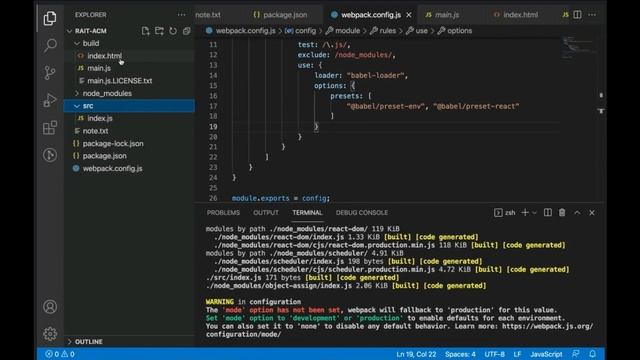This screenshot has height=360, width=640.
Task: Maximize the panel with up chevron
Action: click(577, 212)
